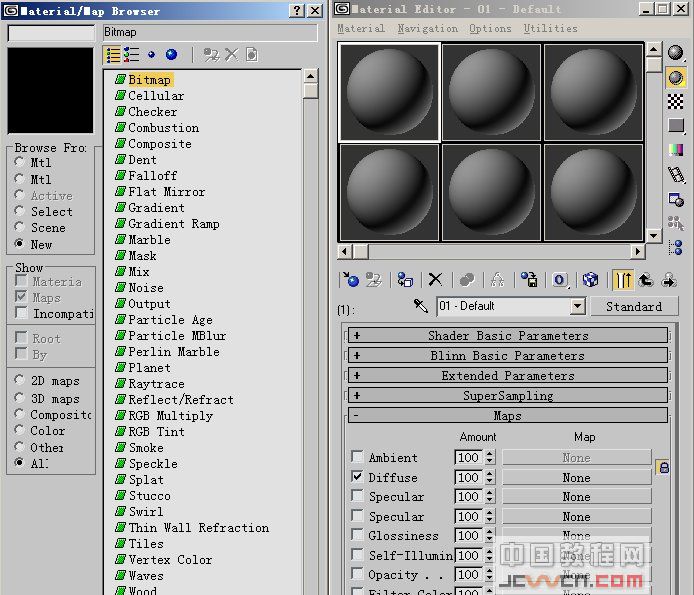This screenshot has width=694, height=595.
Task: Switch to View Small Icons mode
Action: pos(151,55)
